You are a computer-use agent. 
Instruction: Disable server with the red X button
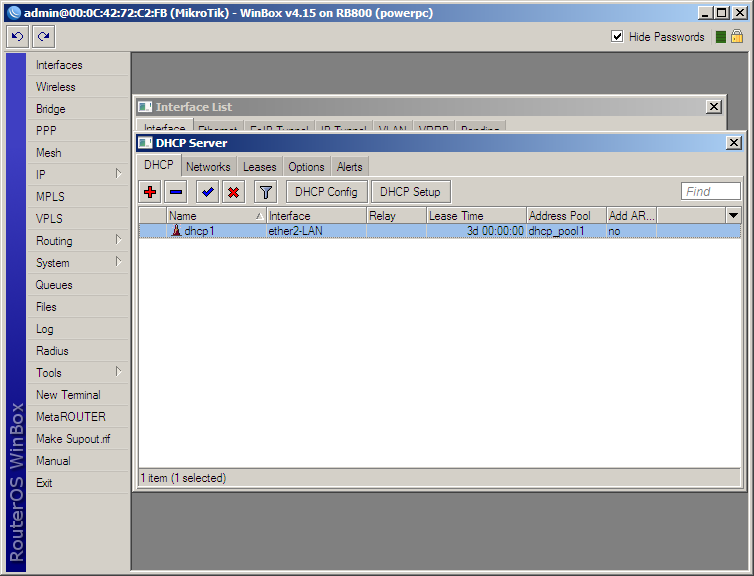[x=234, y=192]
